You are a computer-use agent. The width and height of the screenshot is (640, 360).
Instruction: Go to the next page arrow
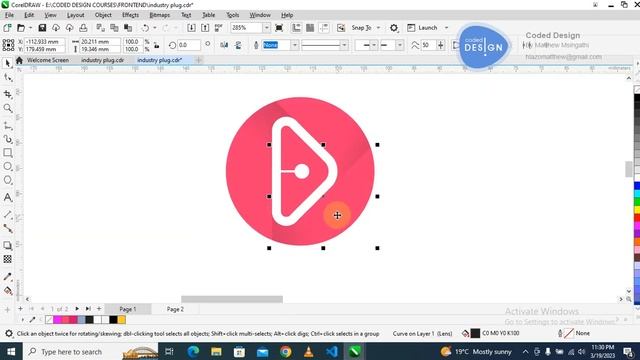click(77, 309)
